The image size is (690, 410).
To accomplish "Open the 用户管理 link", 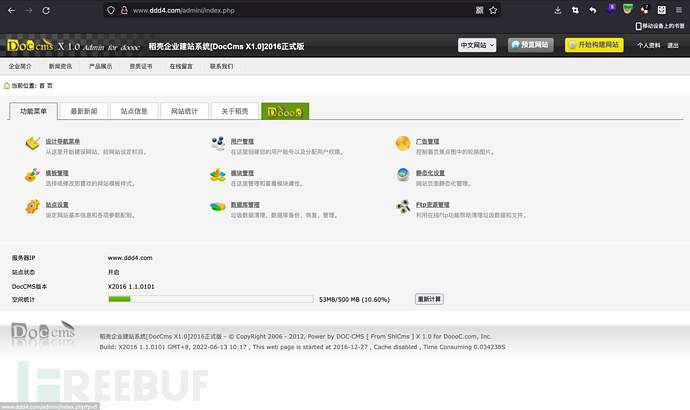I will [x=242, y=142].
